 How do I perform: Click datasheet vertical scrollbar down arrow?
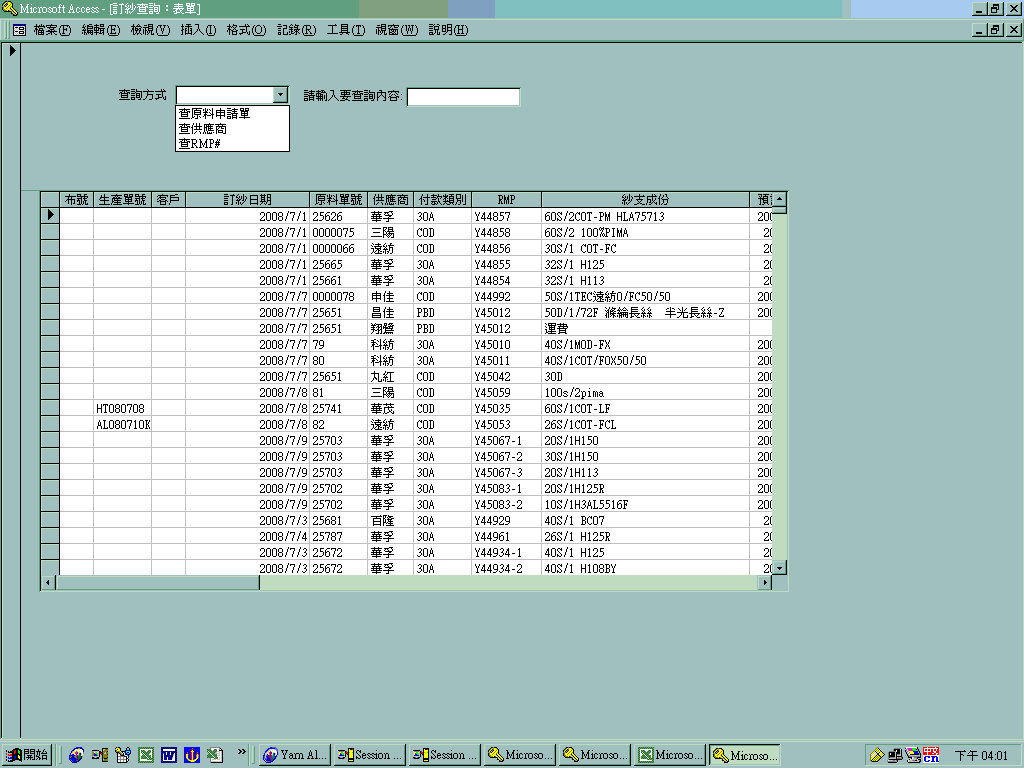780,568
